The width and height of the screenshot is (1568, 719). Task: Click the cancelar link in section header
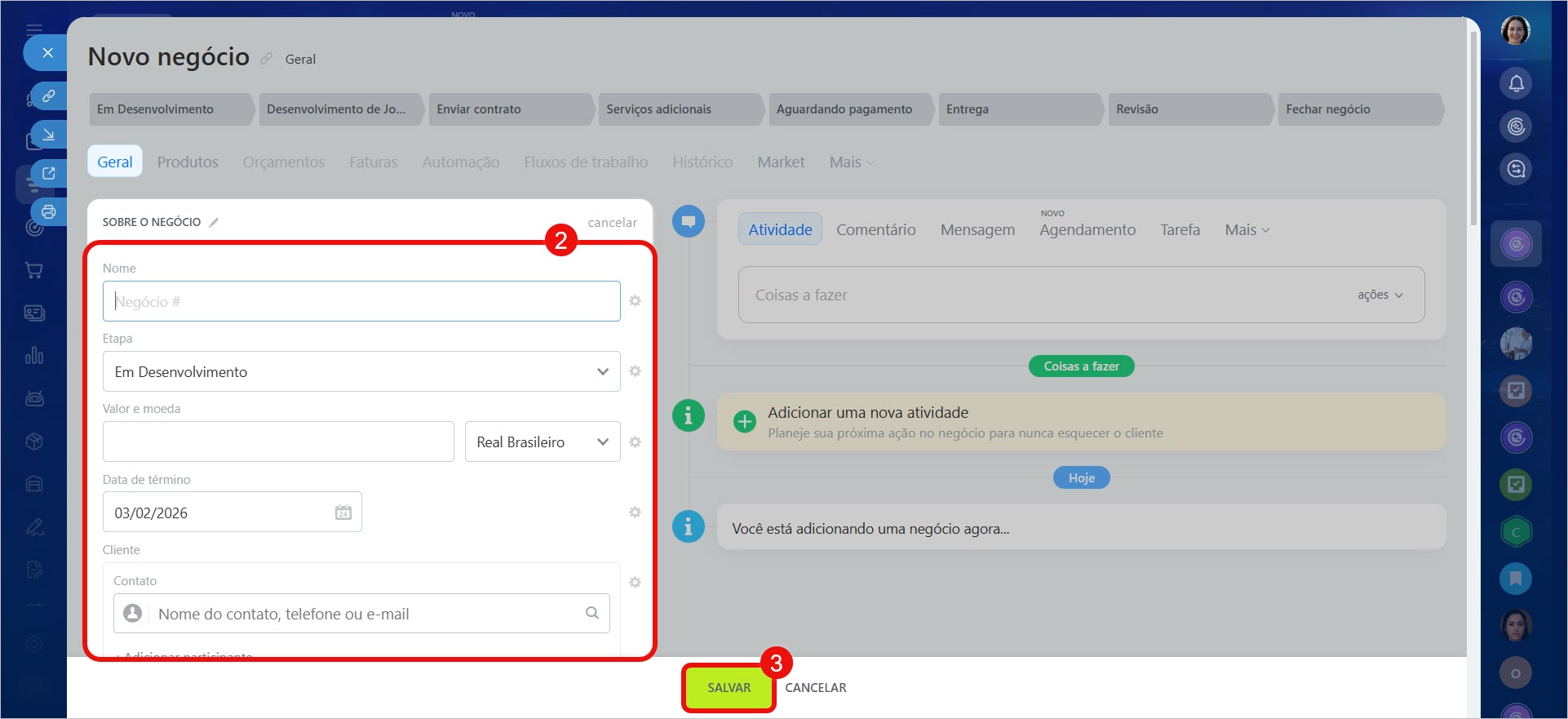click(612, 223)
